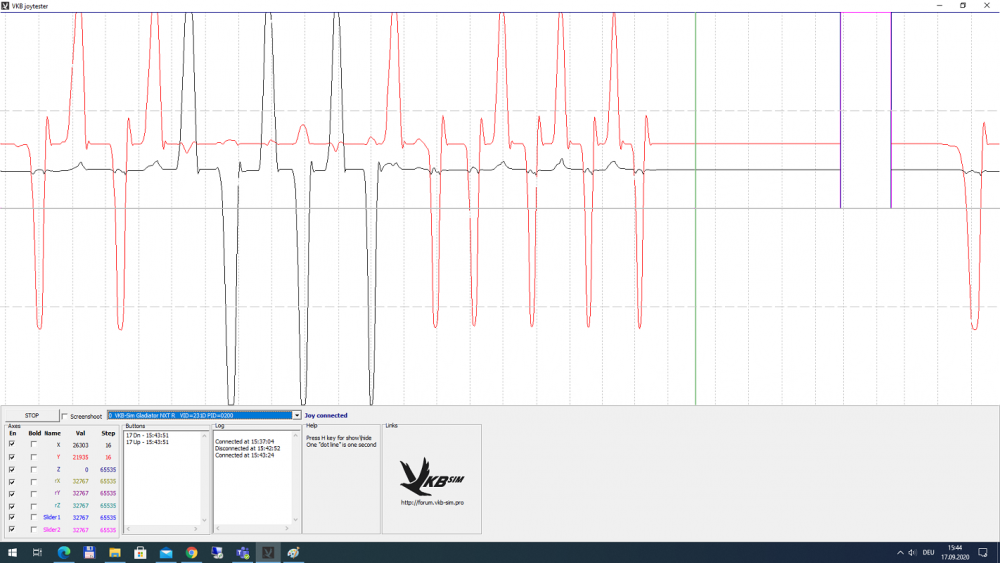
Task: Click the DEU language indicator
Action: click(929, 552)
